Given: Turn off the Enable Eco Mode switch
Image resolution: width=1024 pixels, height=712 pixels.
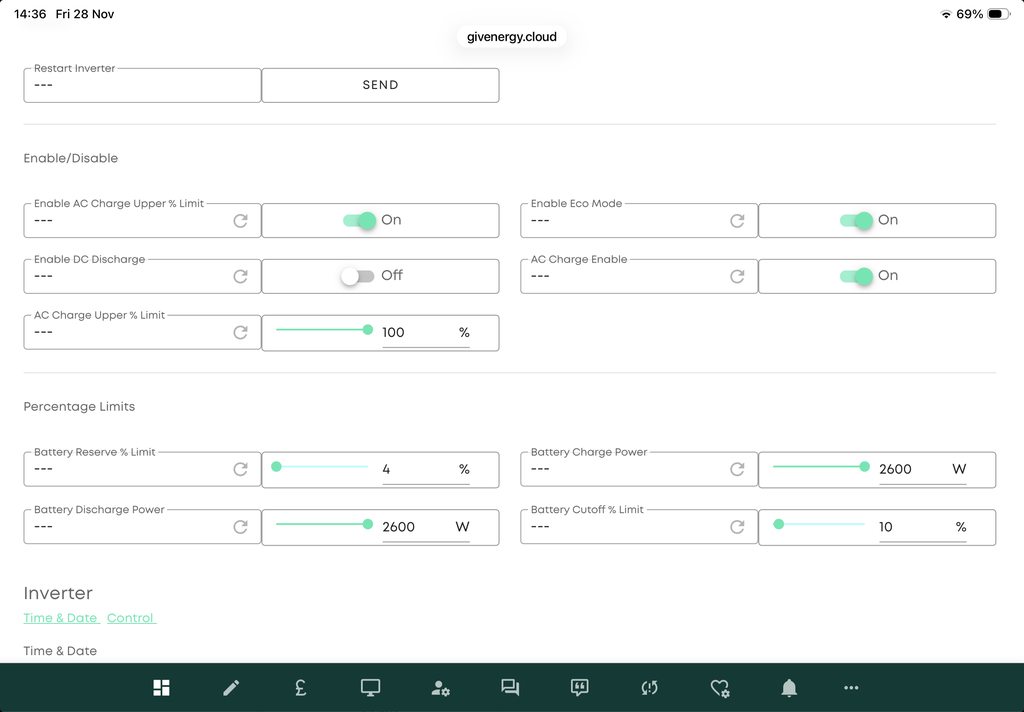Looking at the screenshot, I should (856, 221).
